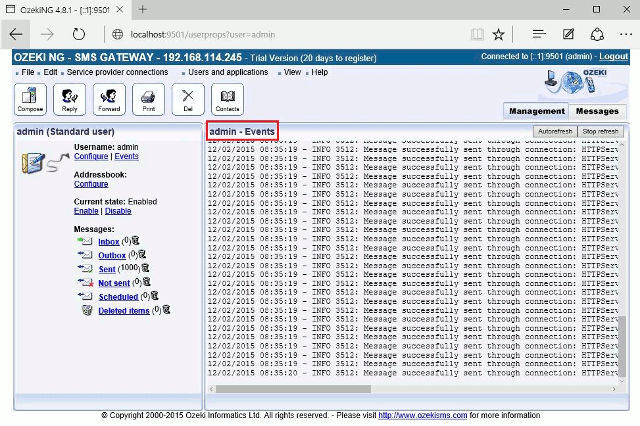Open the File menu
Screen dimensions: 640x426
(x=27, y=72)
